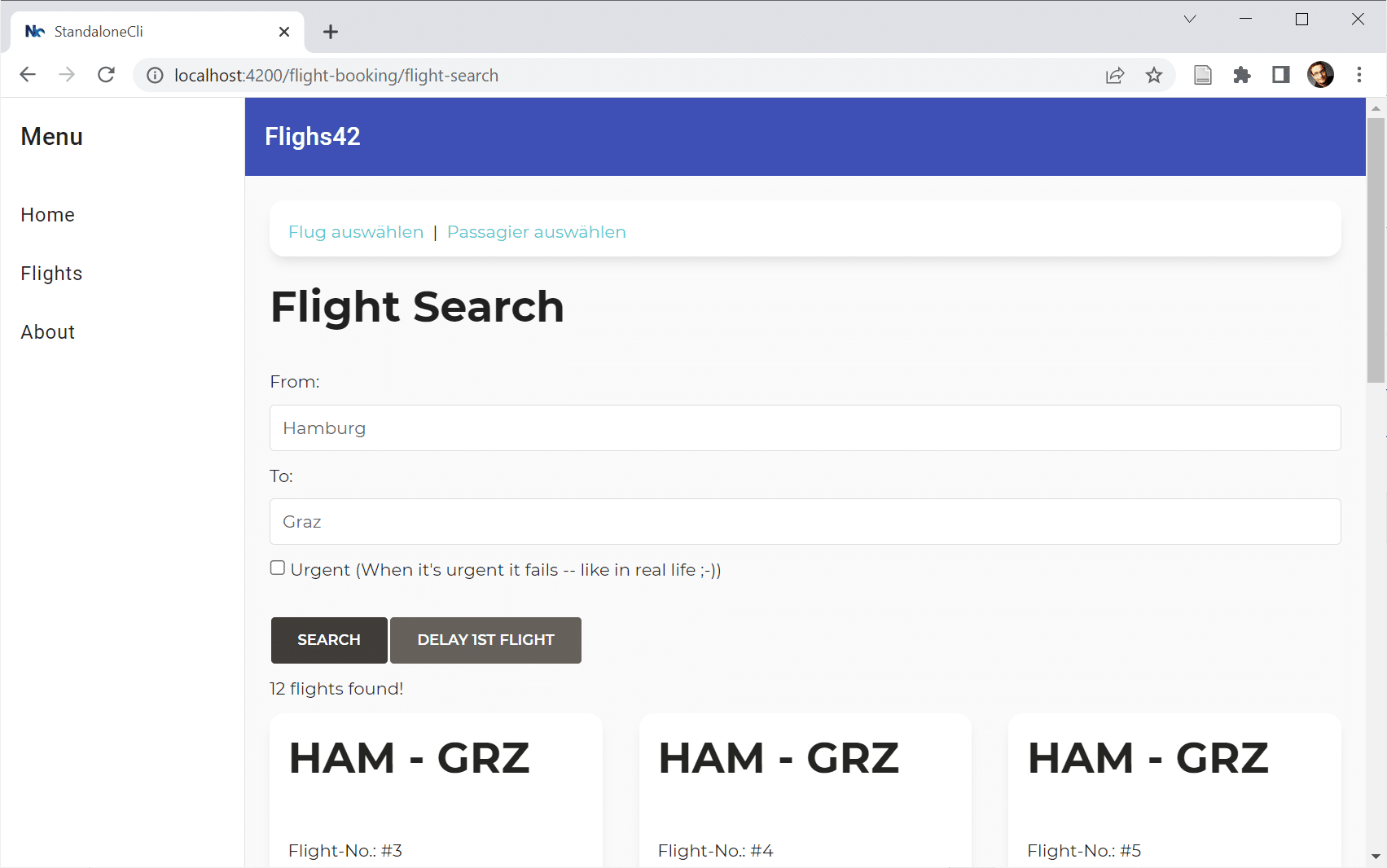View site information icon in address bar
The image size is (1387, 868).
[x=155, y=76]
